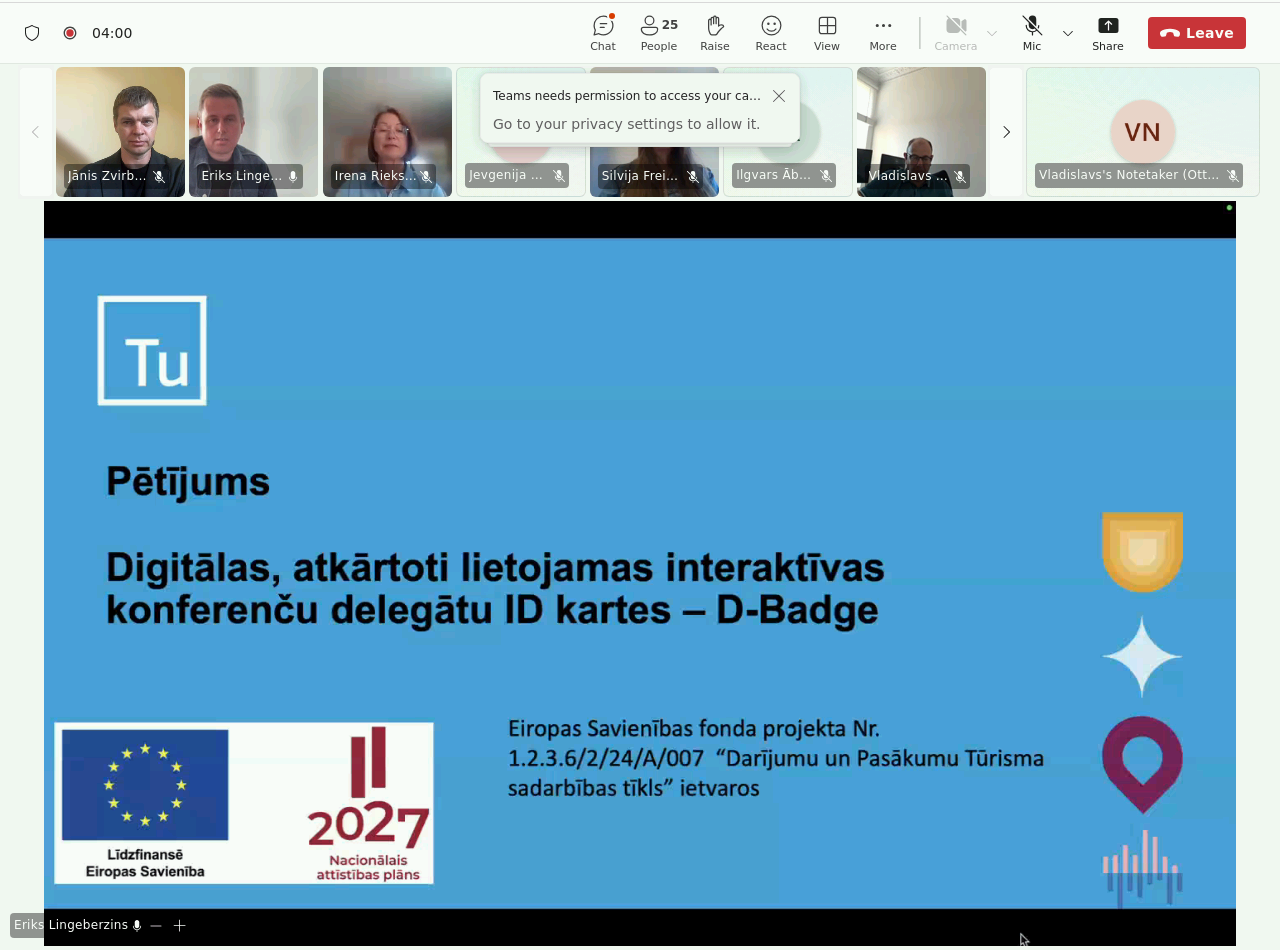Click muted mic icon on Jānis Zvirb... tile

pos(159,176)
